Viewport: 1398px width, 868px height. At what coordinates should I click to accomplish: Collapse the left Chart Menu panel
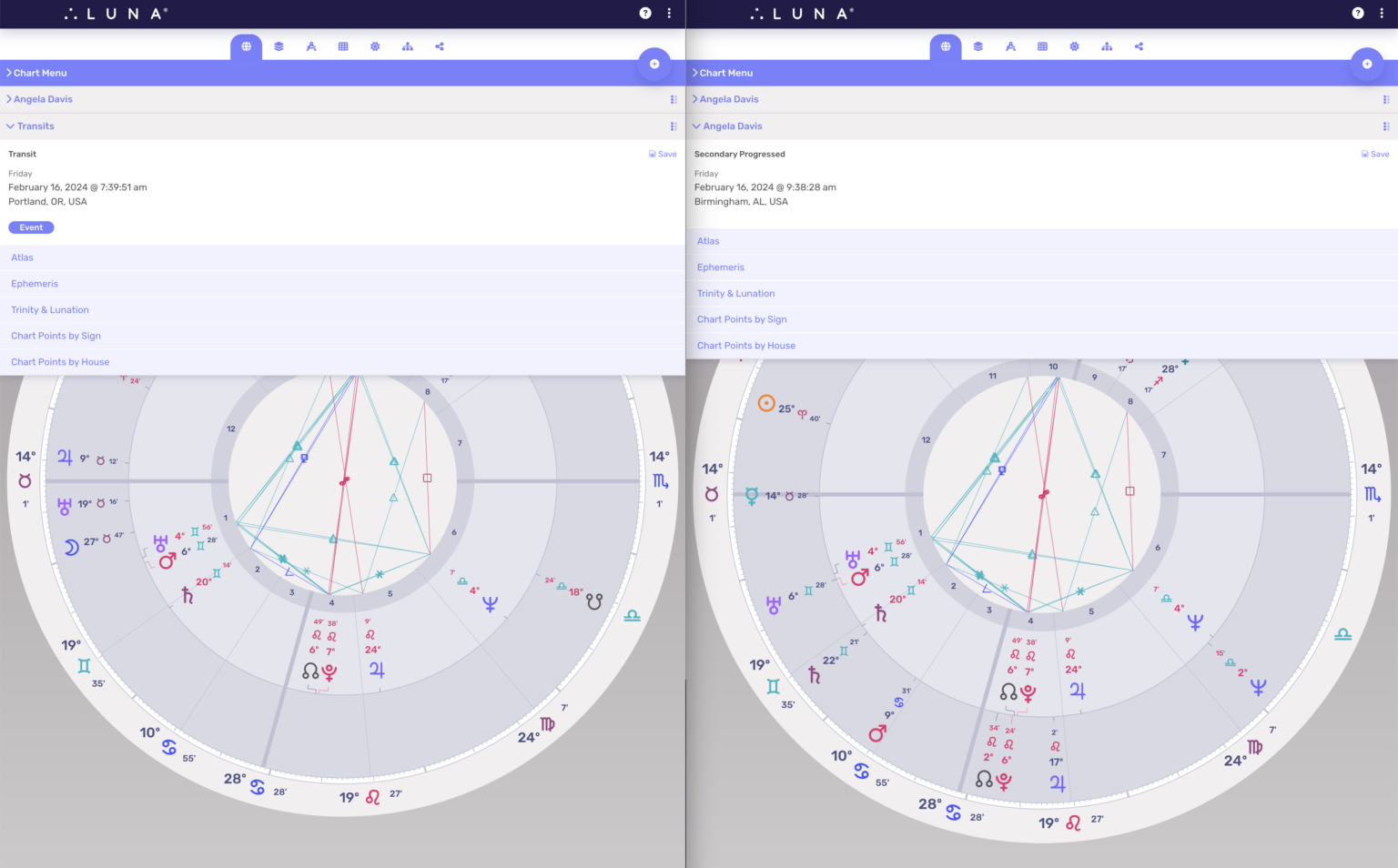[x=36, y=73]
